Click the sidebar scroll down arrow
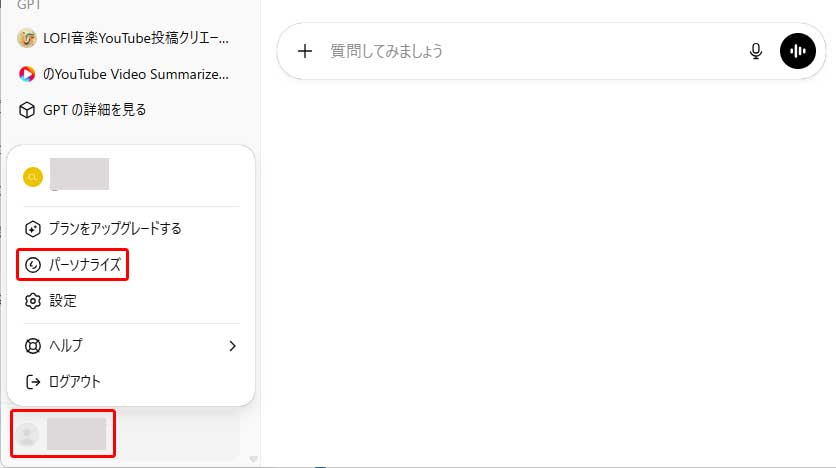The width and height of the screenshot is (836, 468). (253, 459)
